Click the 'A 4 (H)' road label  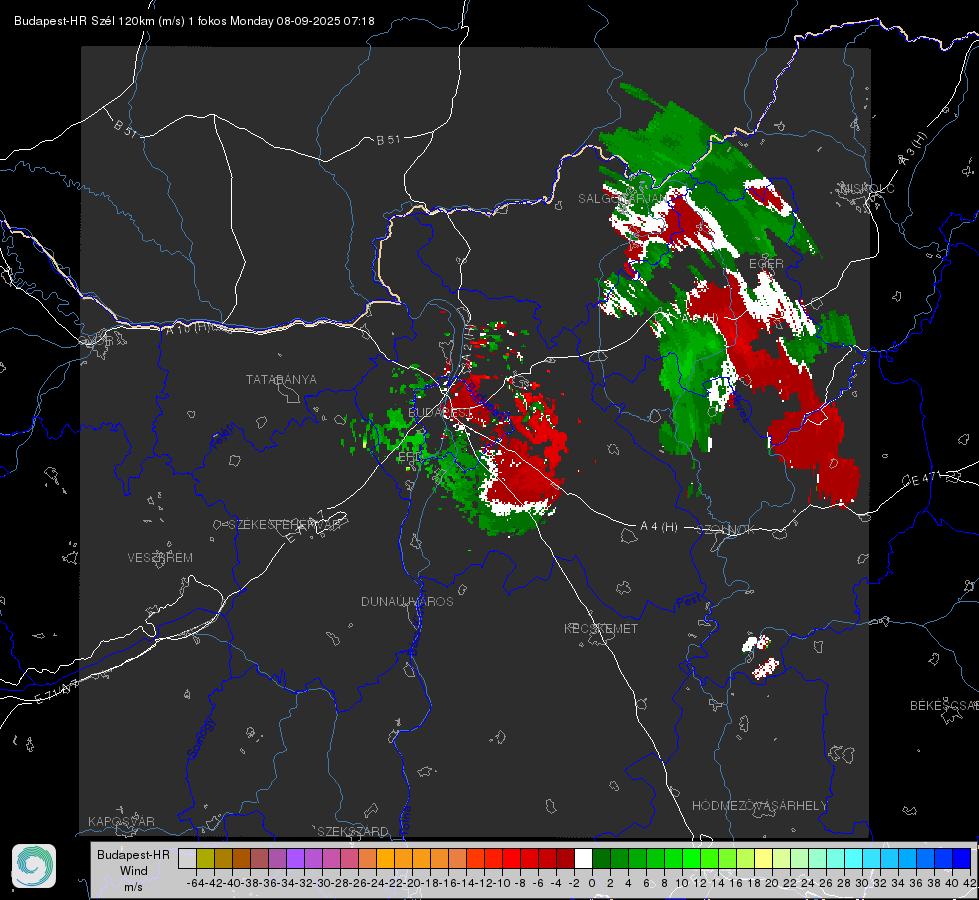pos(659,527)
